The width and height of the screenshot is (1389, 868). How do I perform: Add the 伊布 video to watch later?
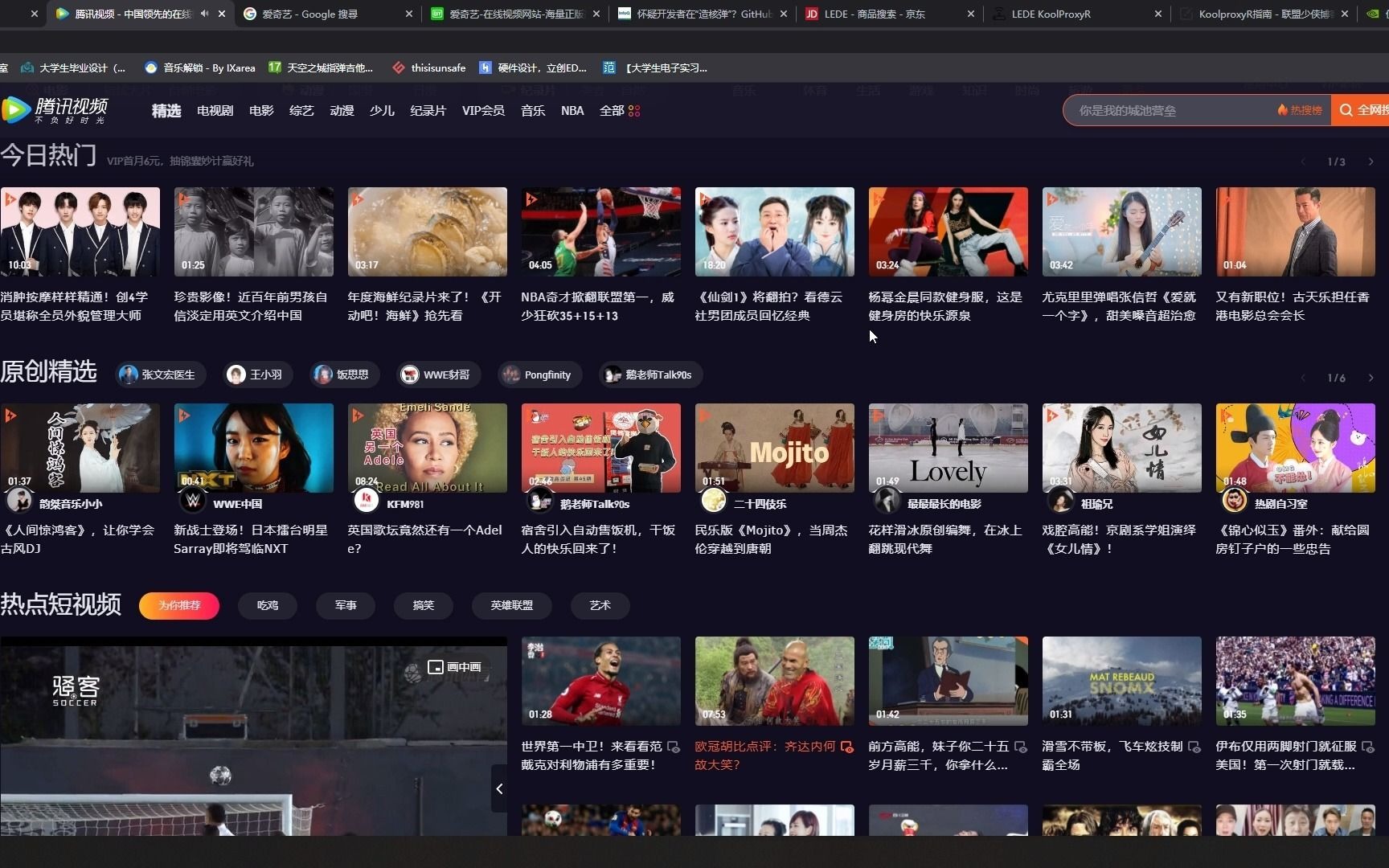tap(1368, 747)
